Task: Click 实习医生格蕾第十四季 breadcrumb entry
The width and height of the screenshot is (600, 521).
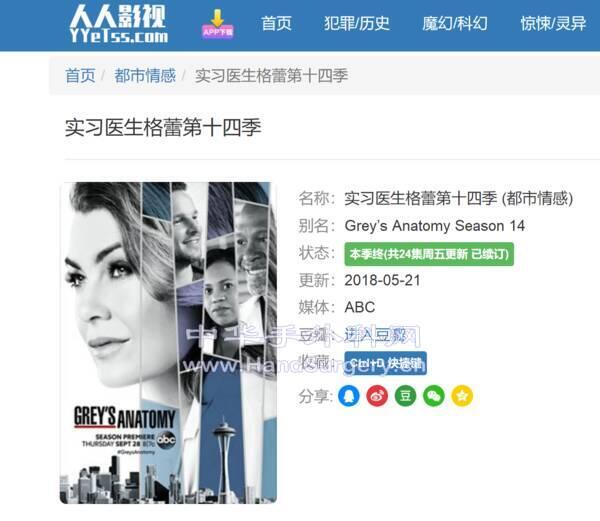Action: (271, 75)
